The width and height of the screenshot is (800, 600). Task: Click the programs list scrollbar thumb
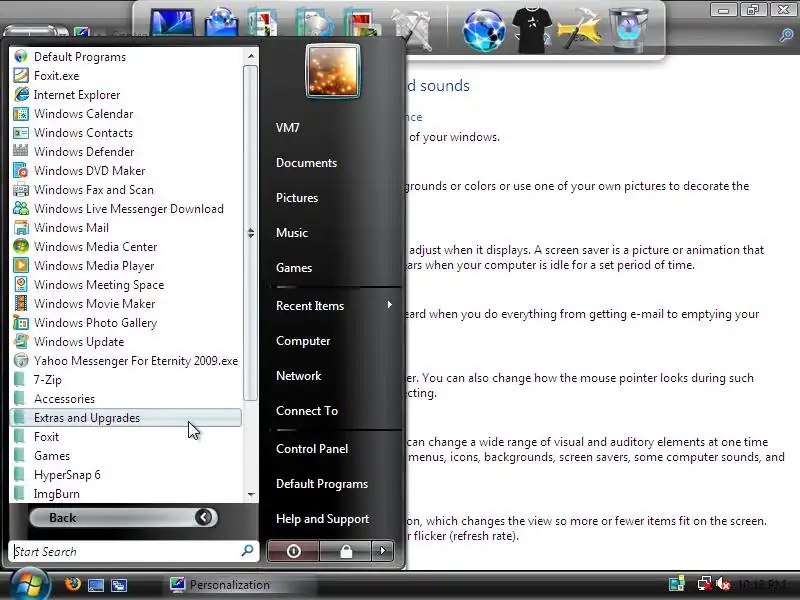pos(250,233)
